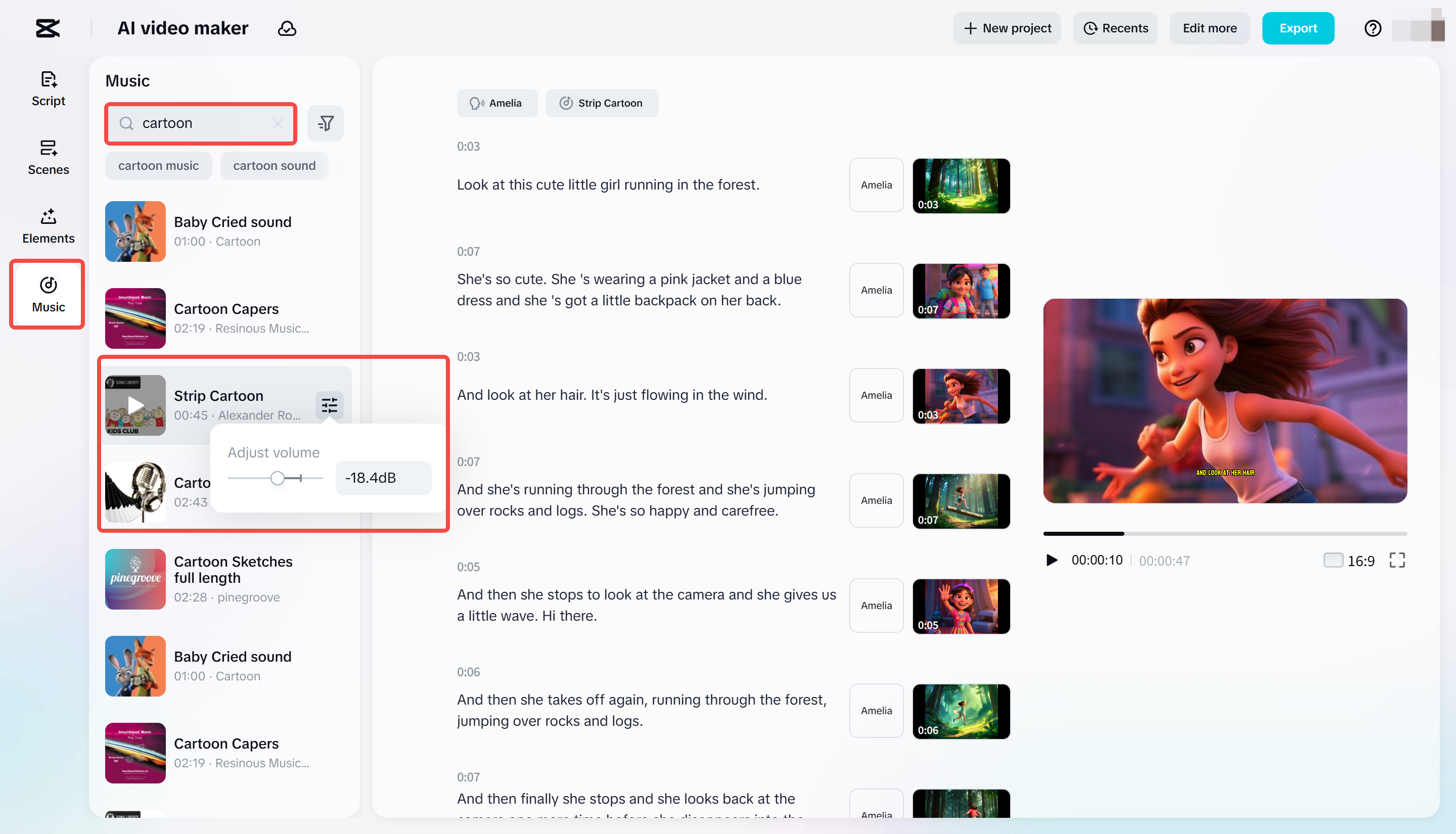Click the CapCut logo icon
The image size is (1456, 834).
coord(48,28)
